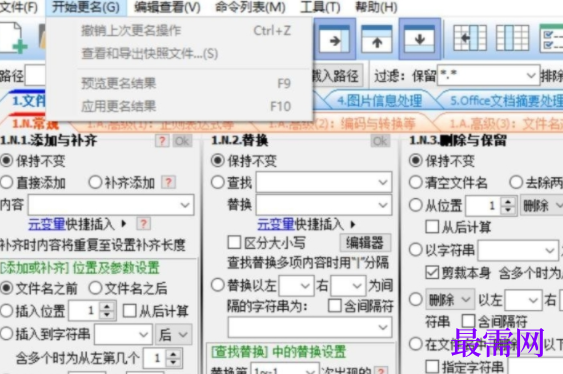This screenshot has width=563, height=374.
Task: Switch to 5.Office文档摘要处理 tab
Action: point(506,101)
